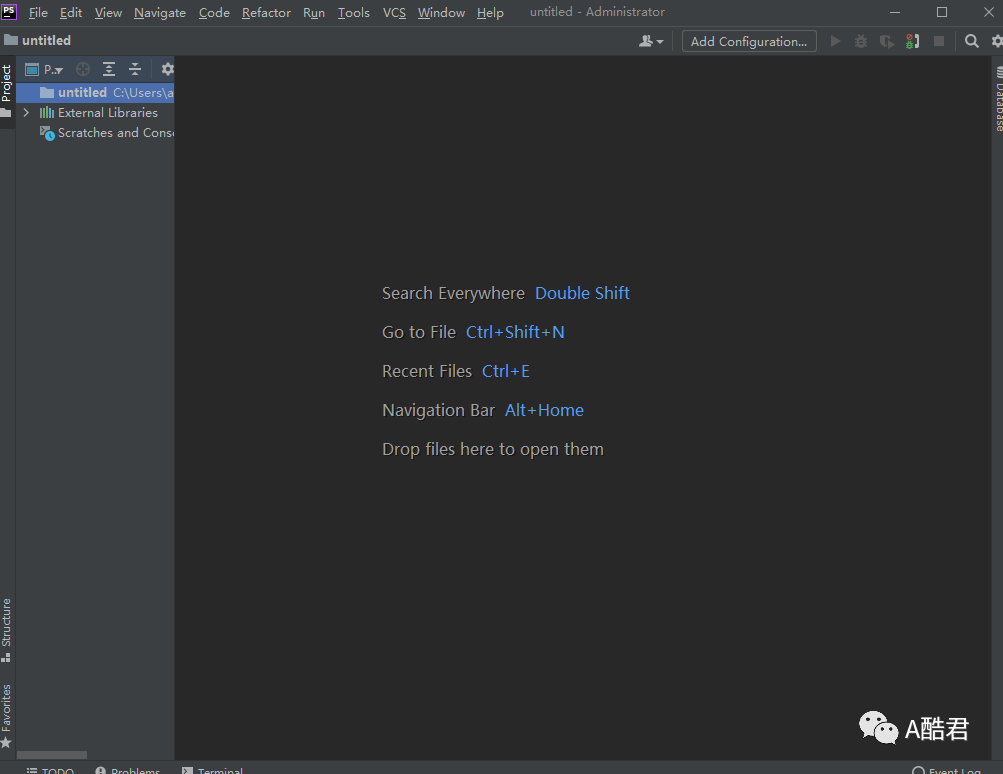Open the Tools menu
Viewport: 1003px width, 774px height.
[354, 12]
